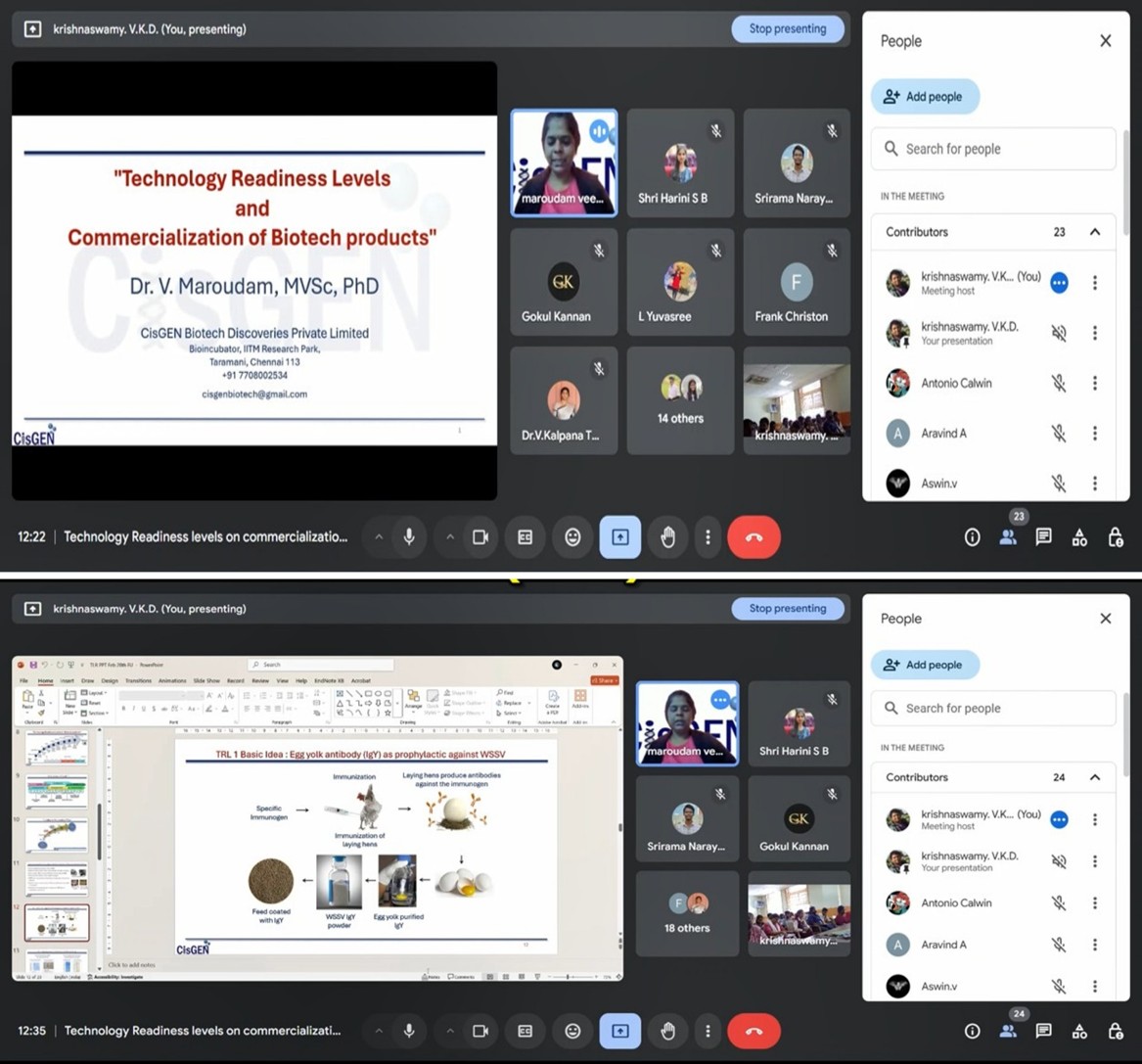Click Stop presenting in the 12:35 meeting
The width and height of the screenshot is (1142, 1064).
click(787, 608)
